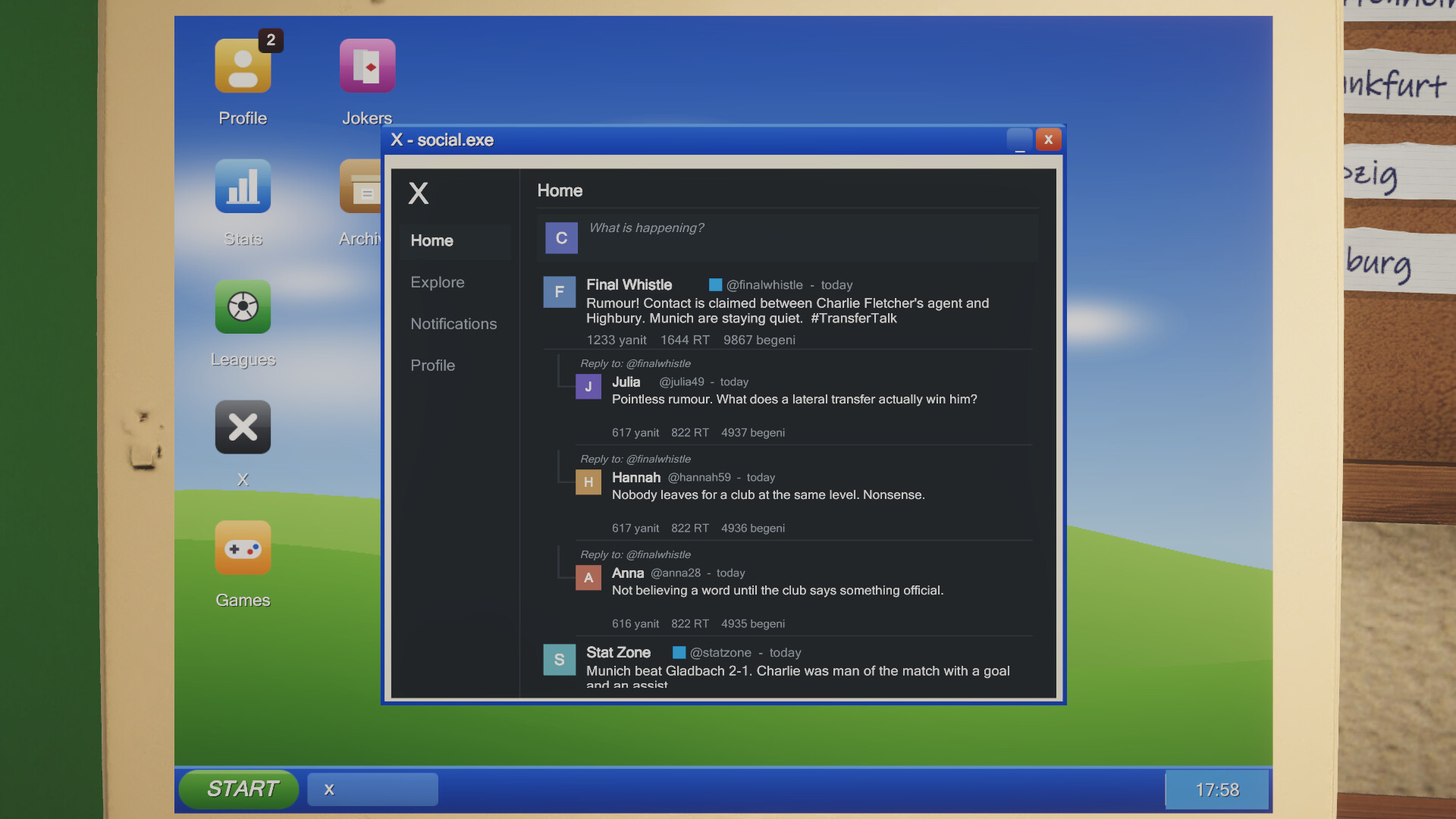
Task: Click Stat Zone's S avatar
Action: 560,660
